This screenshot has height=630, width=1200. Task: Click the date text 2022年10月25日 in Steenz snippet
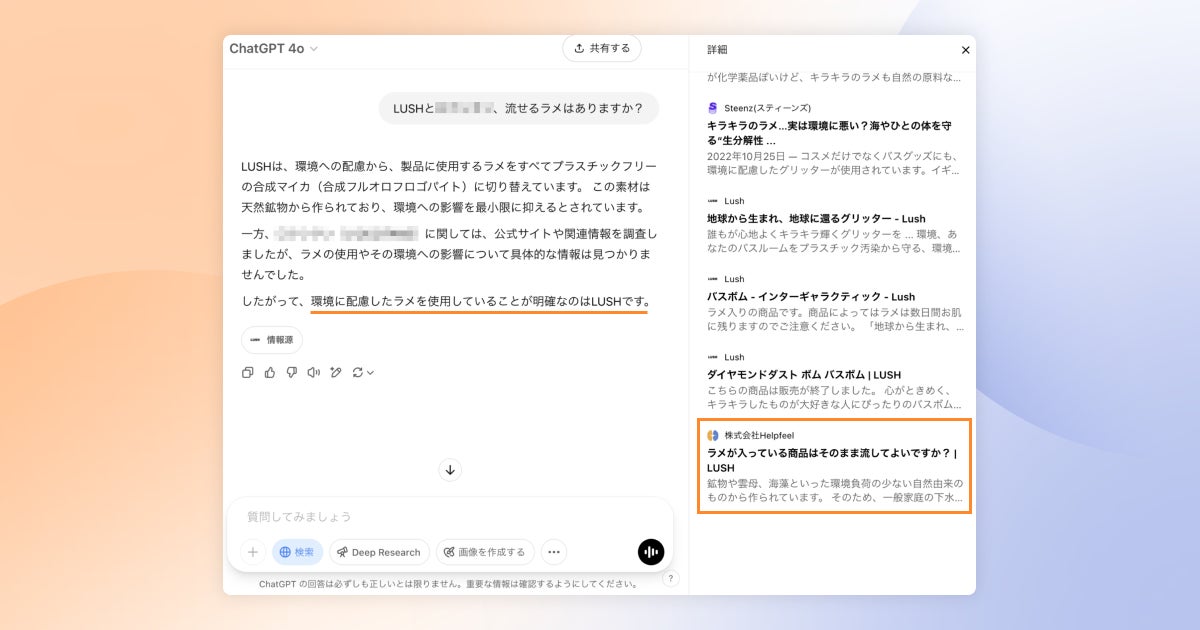(746, 155)
